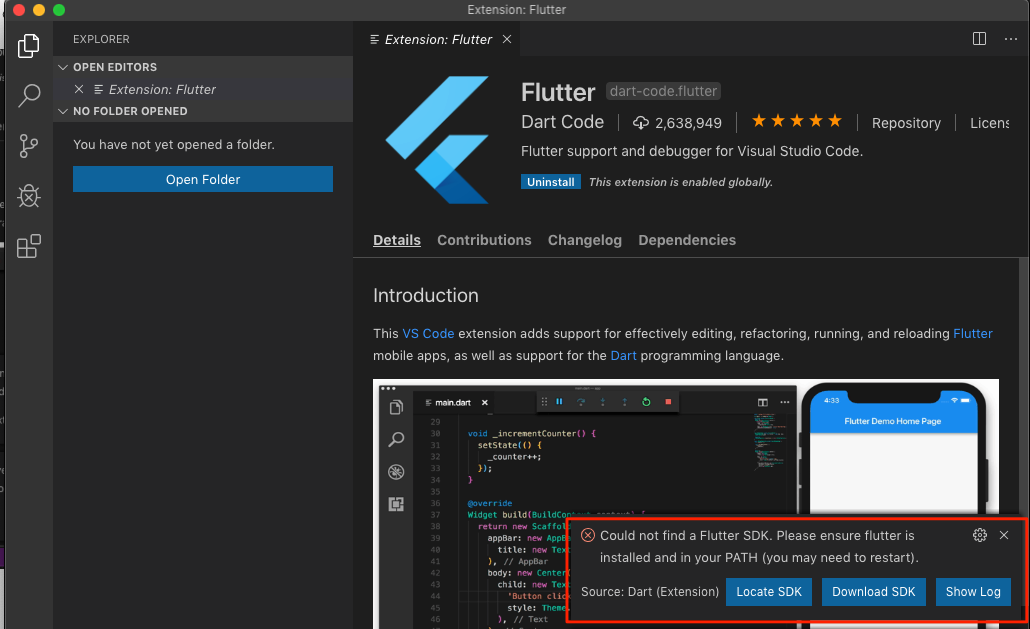Viewport: 1030px width, 629px height.
Task: Open the Debug view in activity bar
Action: pyautogui.click(x=28, y=196)
